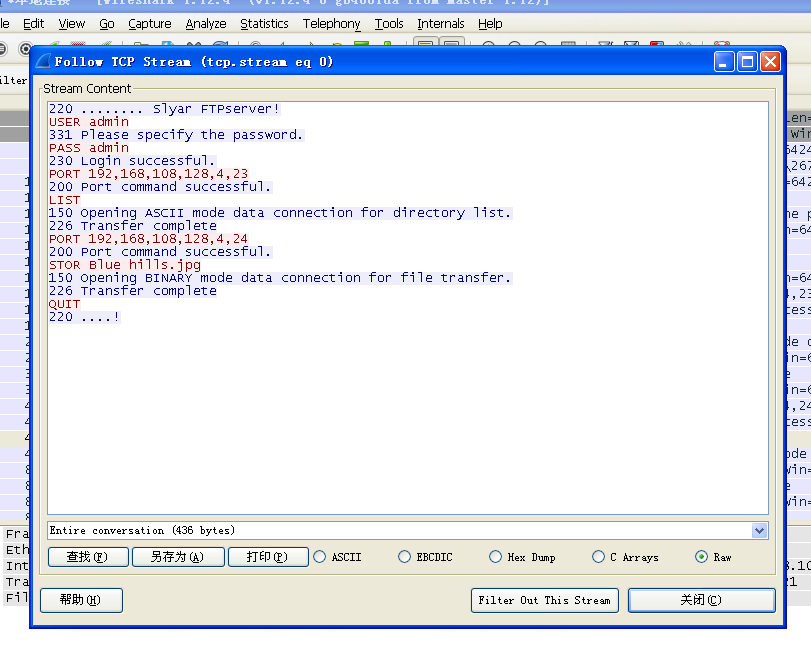Open the Entire conversation dropdown

pyautogui.click(x=408, y=530)
